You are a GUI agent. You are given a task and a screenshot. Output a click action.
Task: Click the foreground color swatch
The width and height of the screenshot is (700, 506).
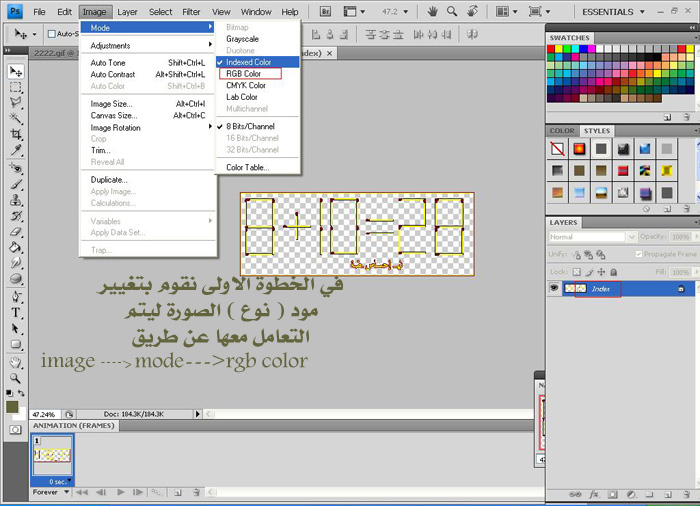tap(12, 407)
